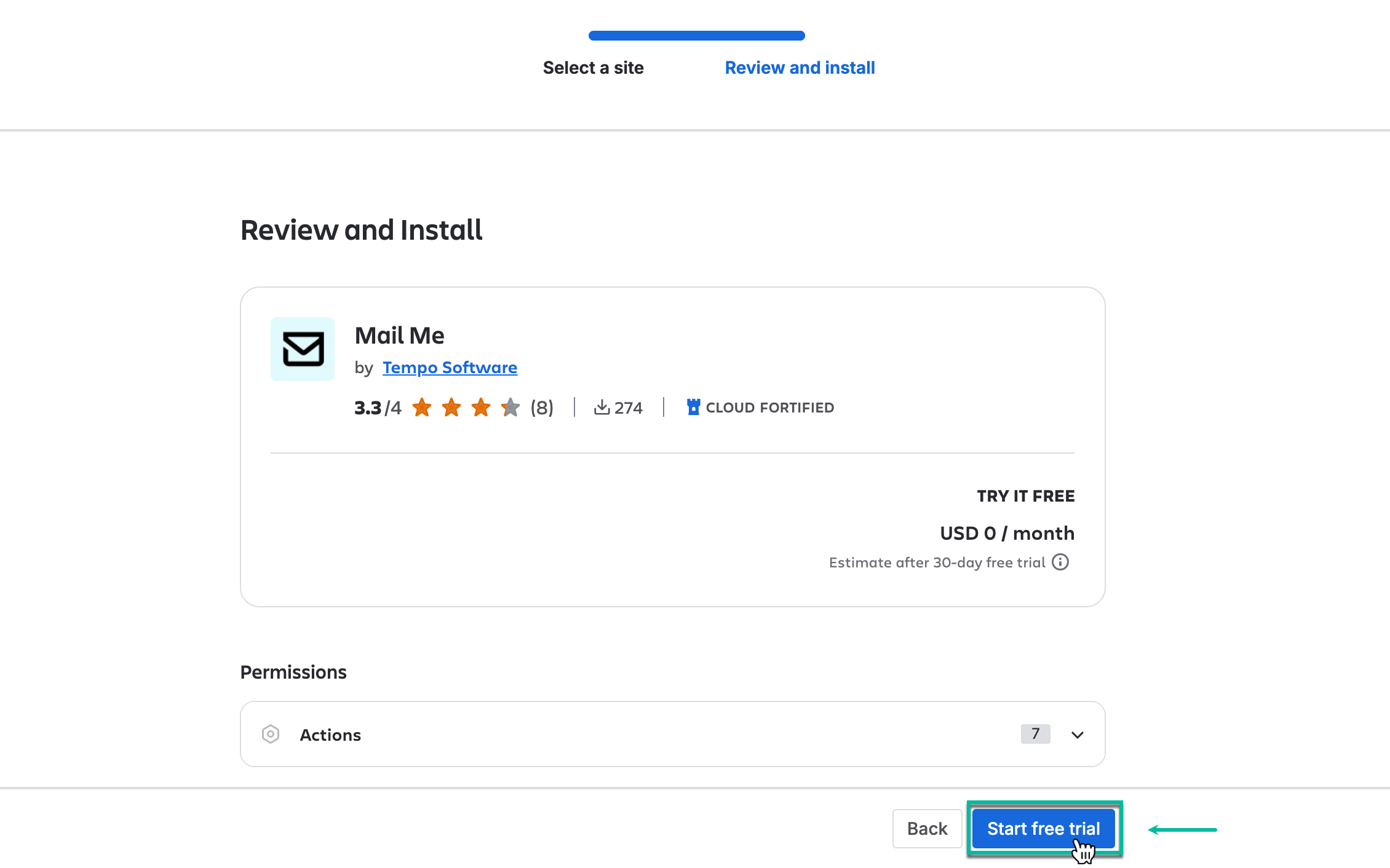The height and width of the screenshot is (868, 1390).
Task: Click the (8) reviews count
Action: click(542, 408)
